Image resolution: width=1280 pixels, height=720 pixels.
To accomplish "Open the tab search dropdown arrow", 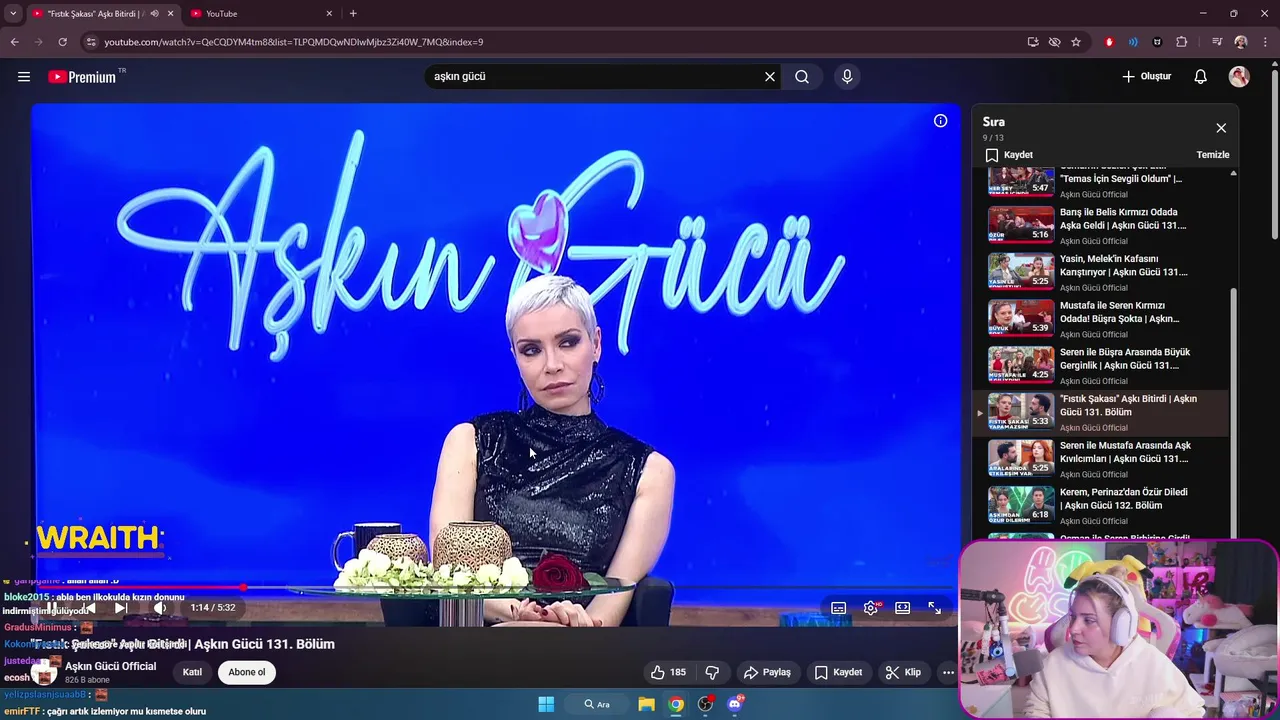I will click(x=13, y=14).
